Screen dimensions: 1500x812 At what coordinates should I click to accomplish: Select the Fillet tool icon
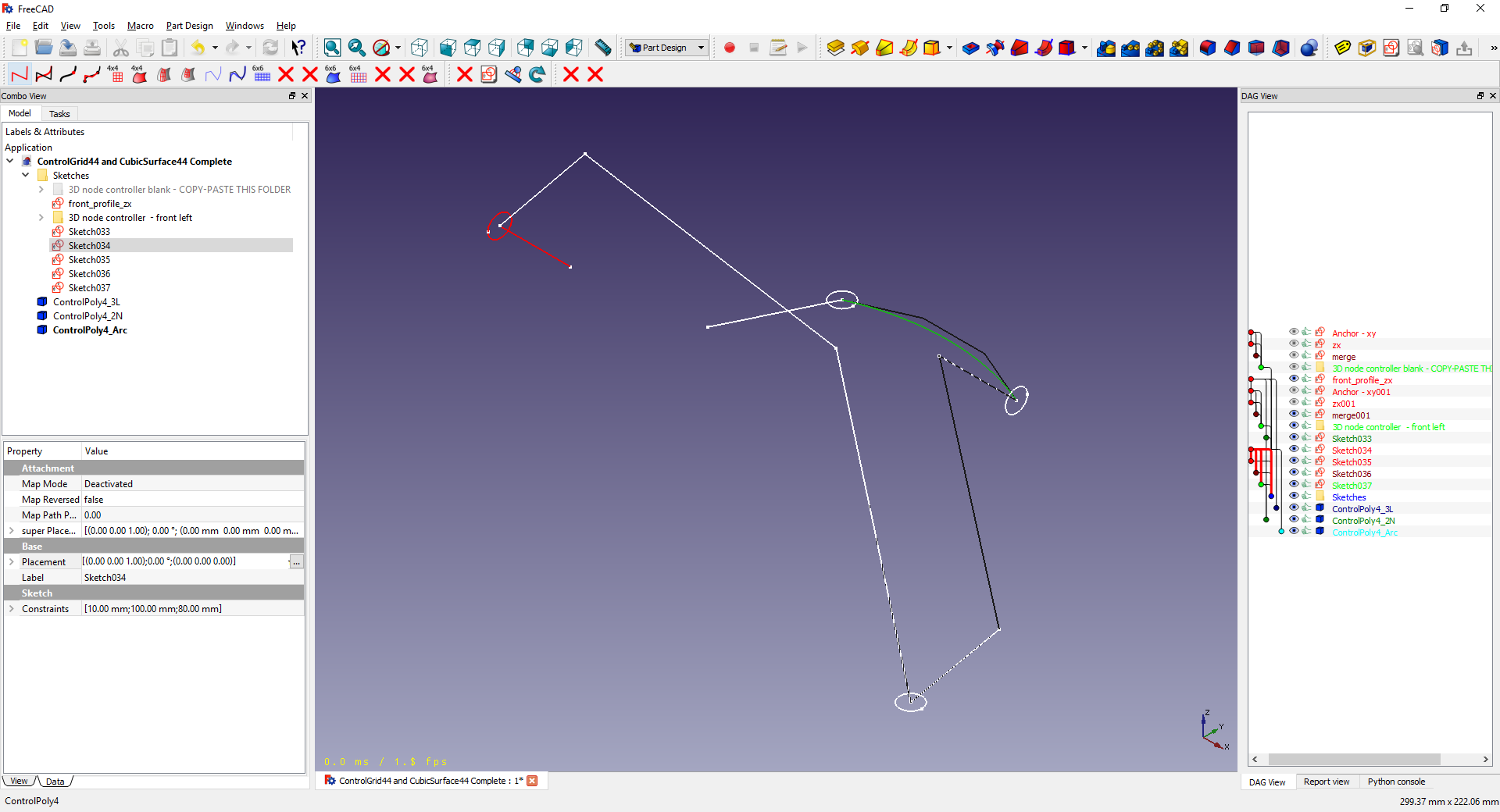coord(1208,48)
